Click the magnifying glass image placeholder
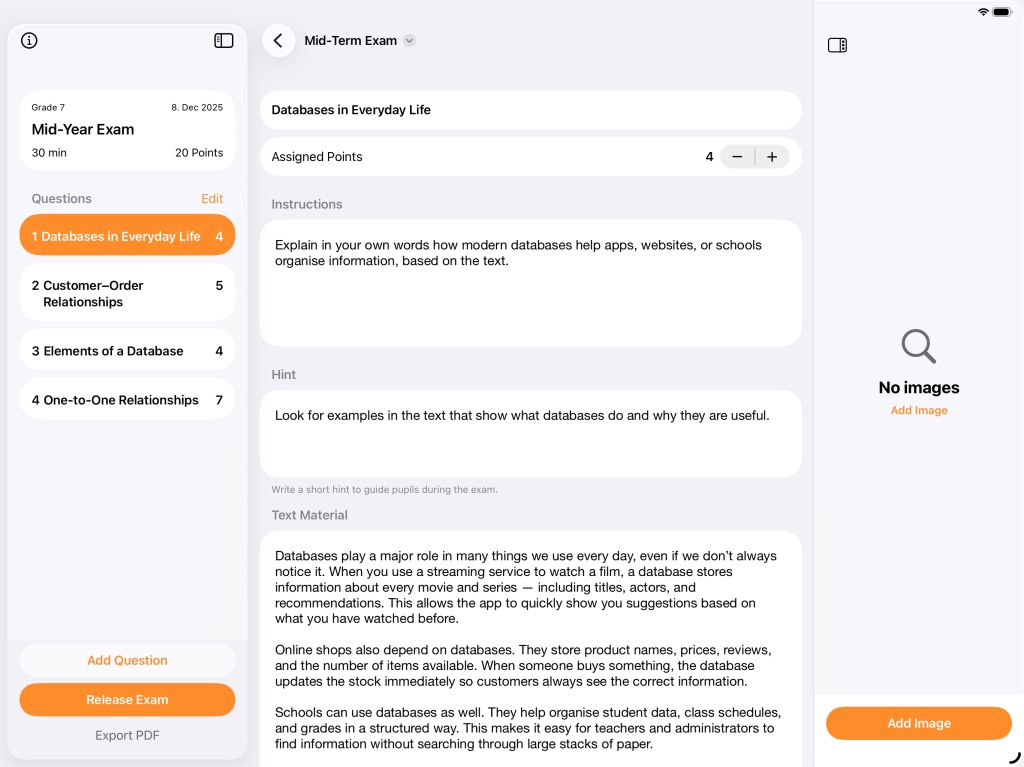Viewport: 1024px width, 767px height. point(918,347)
